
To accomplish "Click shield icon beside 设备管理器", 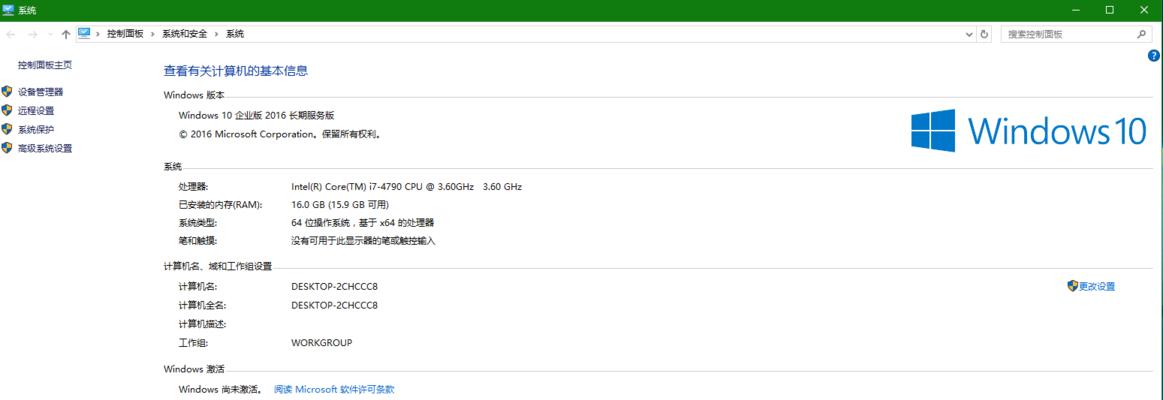I will pos(7,91).
